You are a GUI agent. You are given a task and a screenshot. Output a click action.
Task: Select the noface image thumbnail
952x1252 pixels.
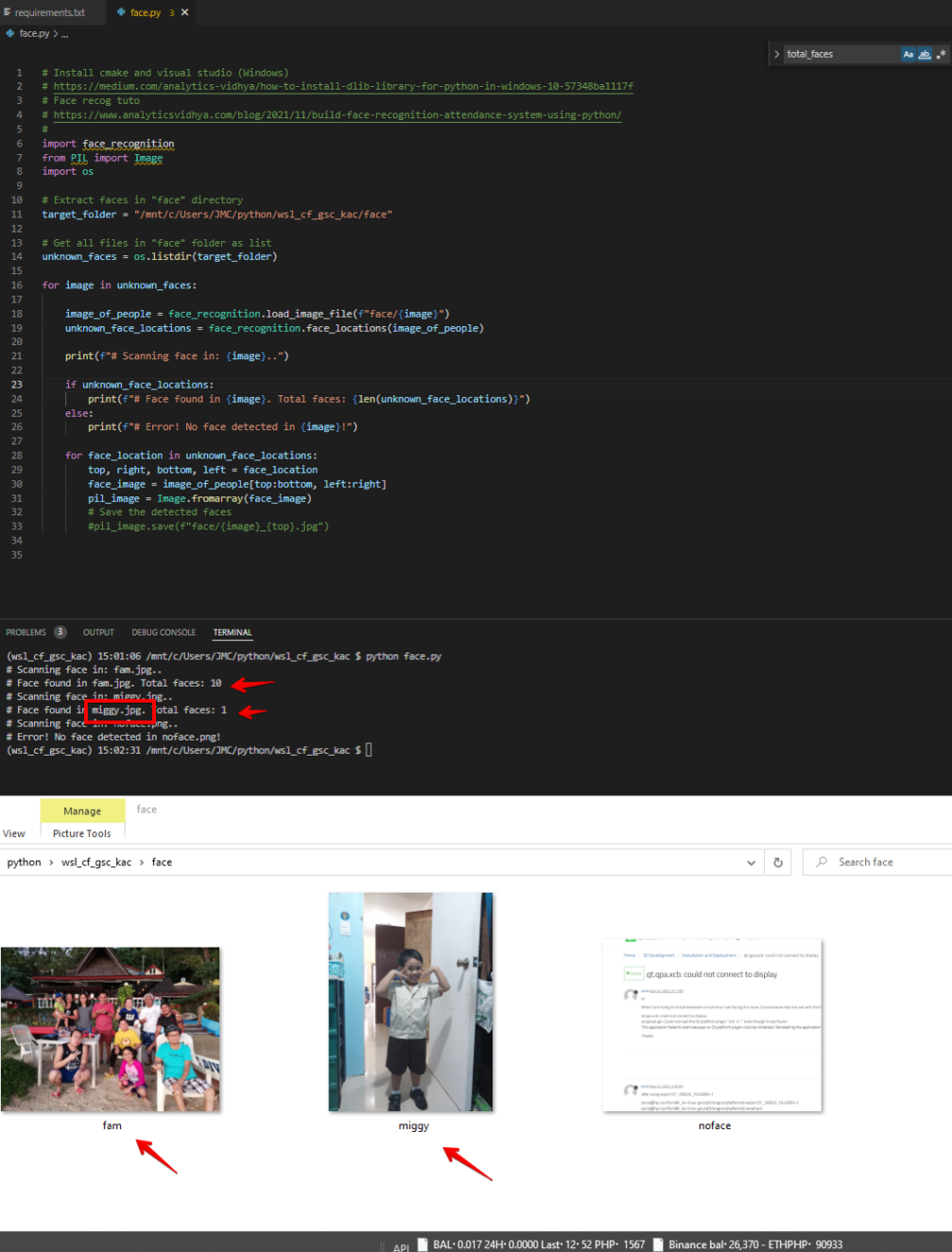click(x=713, y=1026)
